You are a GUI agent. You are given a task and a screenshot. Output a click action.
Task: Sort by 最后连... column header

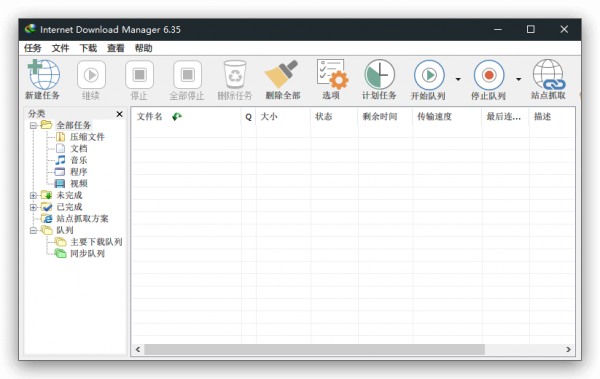pos(506,116)
